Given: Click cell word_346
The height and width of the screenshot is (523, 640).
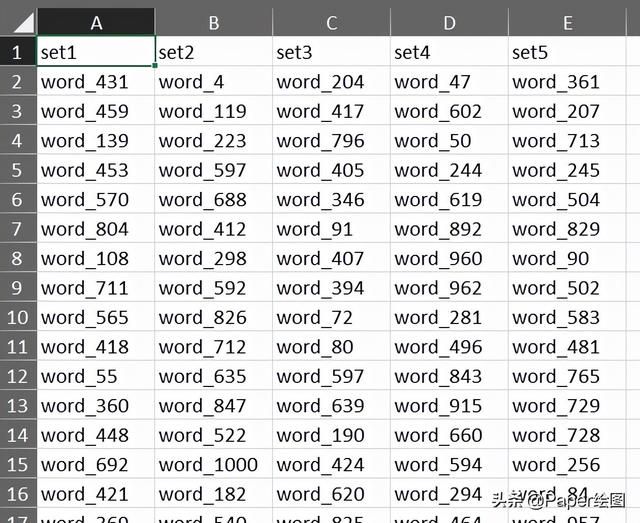Looking at the screenshot, I should coord(331,198).
